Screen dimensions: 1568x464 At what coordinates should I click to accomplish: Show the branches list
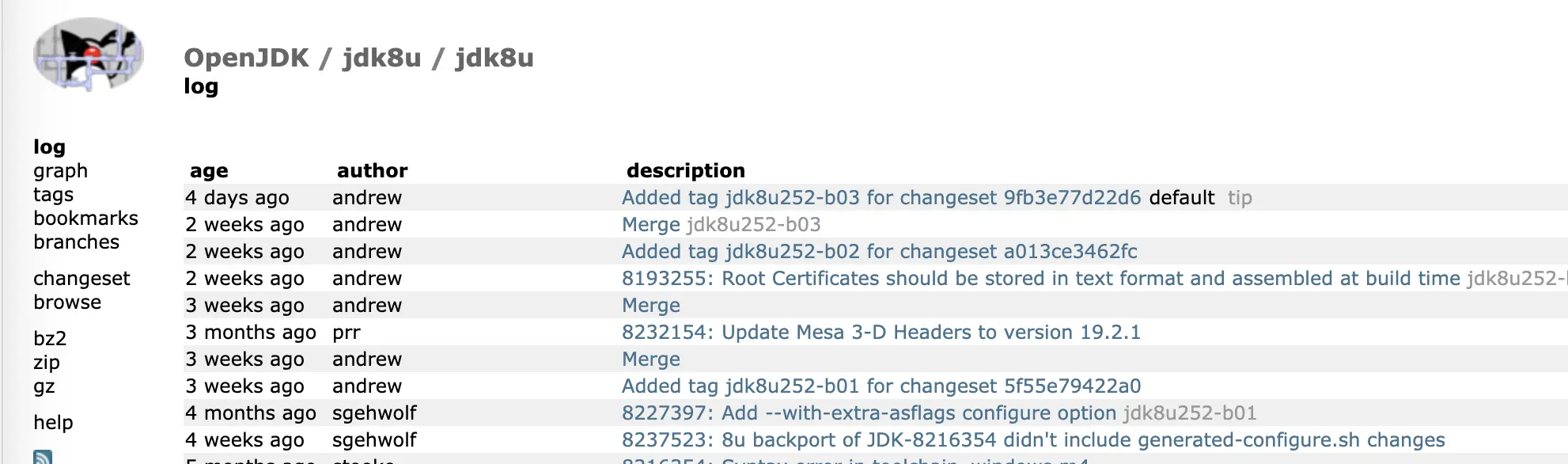(76, 242)
